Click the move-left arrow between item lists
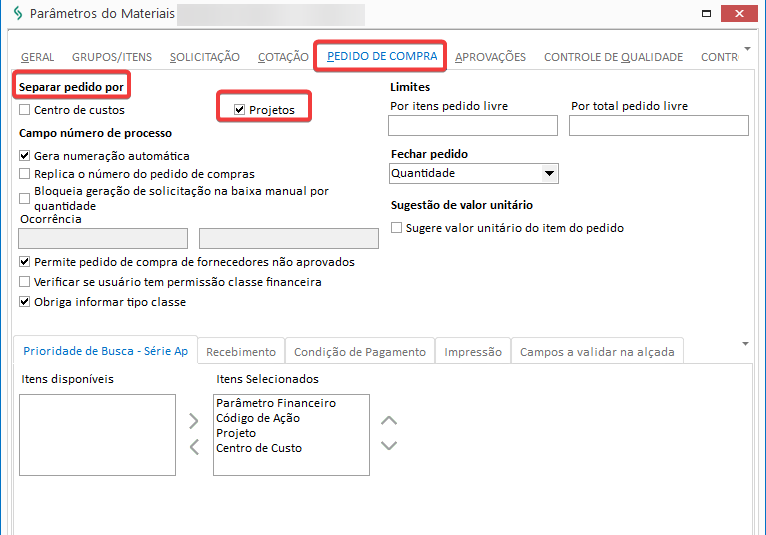 coord(195,445)
